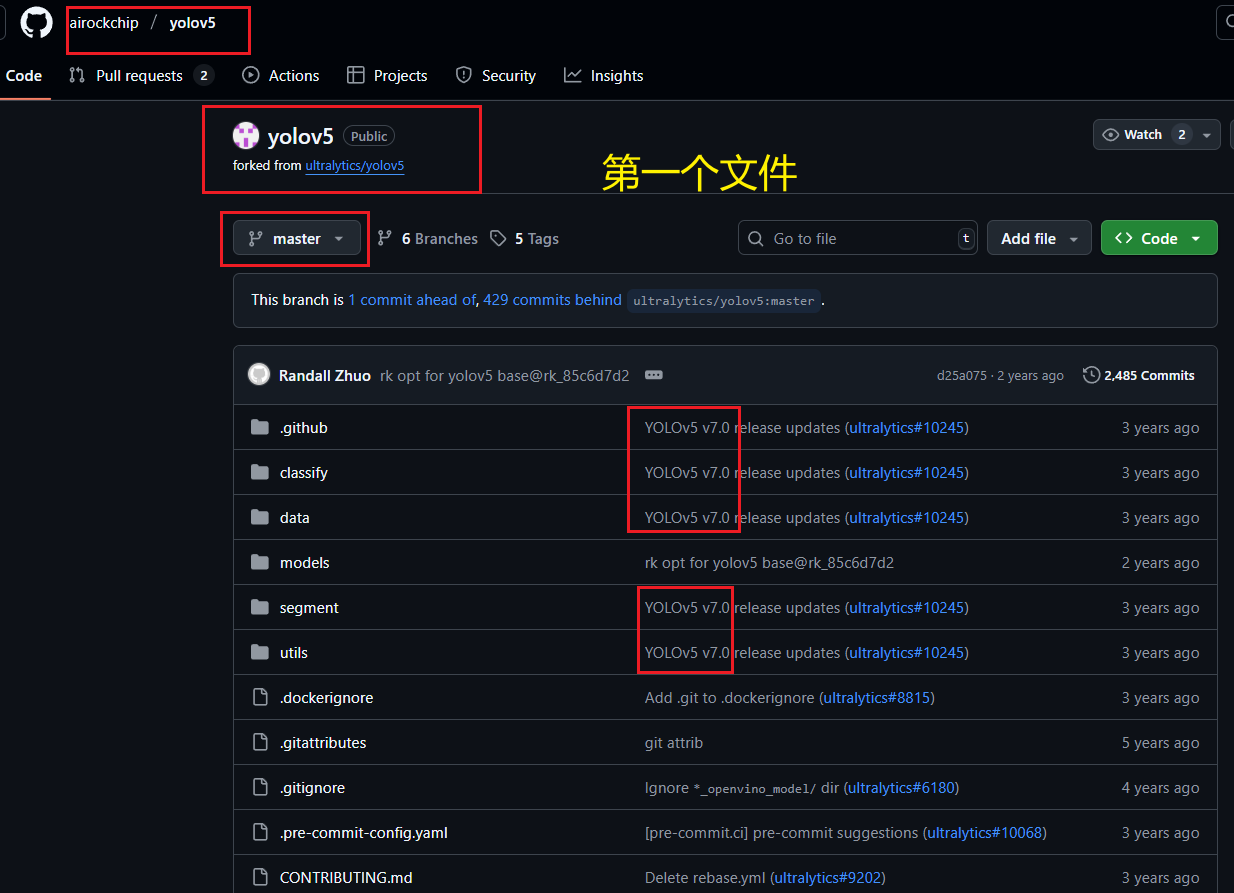Click the folder icon beside segment
The image size is (1234, 893).
pos(260,608)
